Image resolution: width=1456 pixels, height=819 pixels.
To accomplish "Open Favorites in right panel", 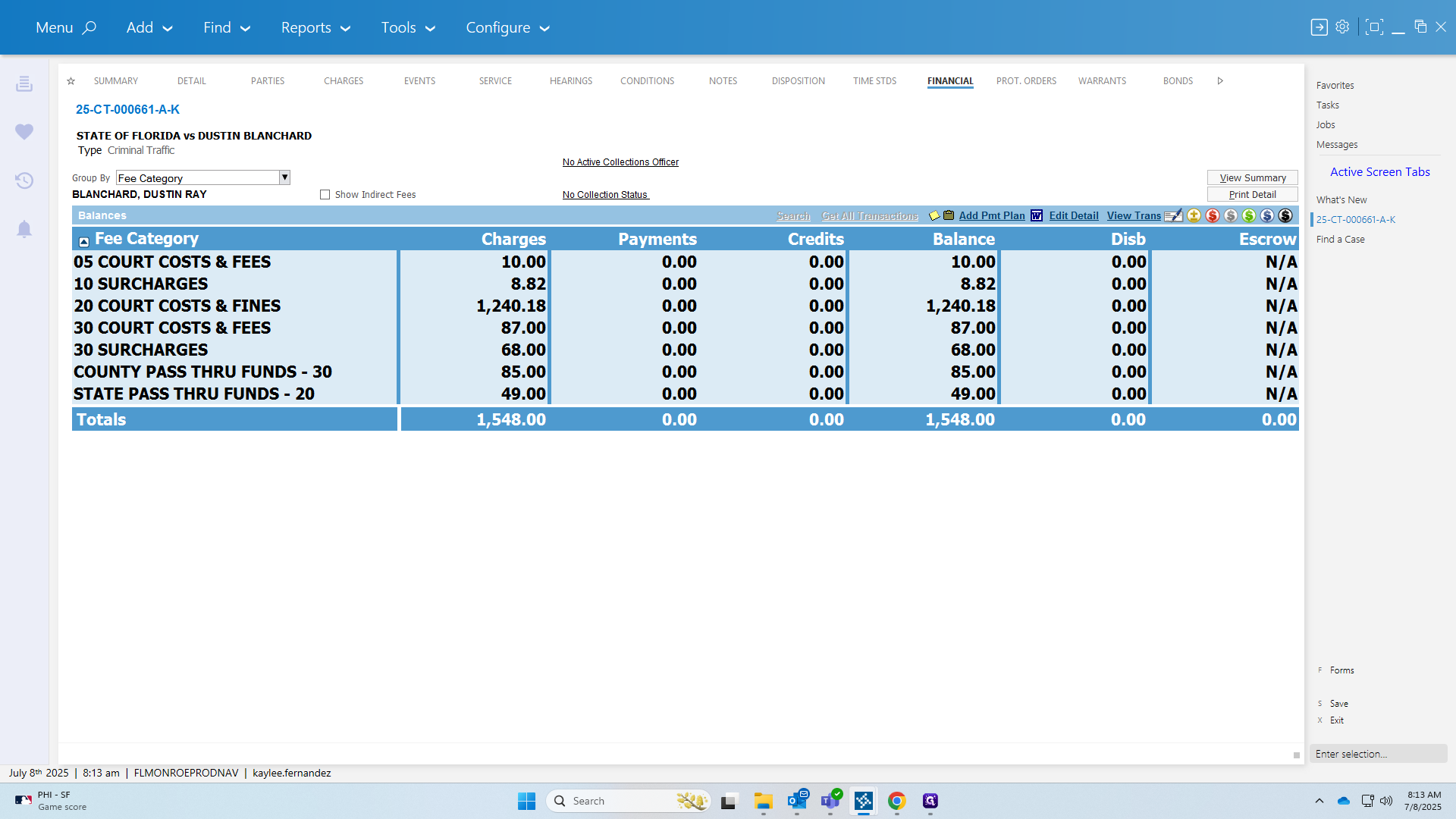I will click(1335, 86).
